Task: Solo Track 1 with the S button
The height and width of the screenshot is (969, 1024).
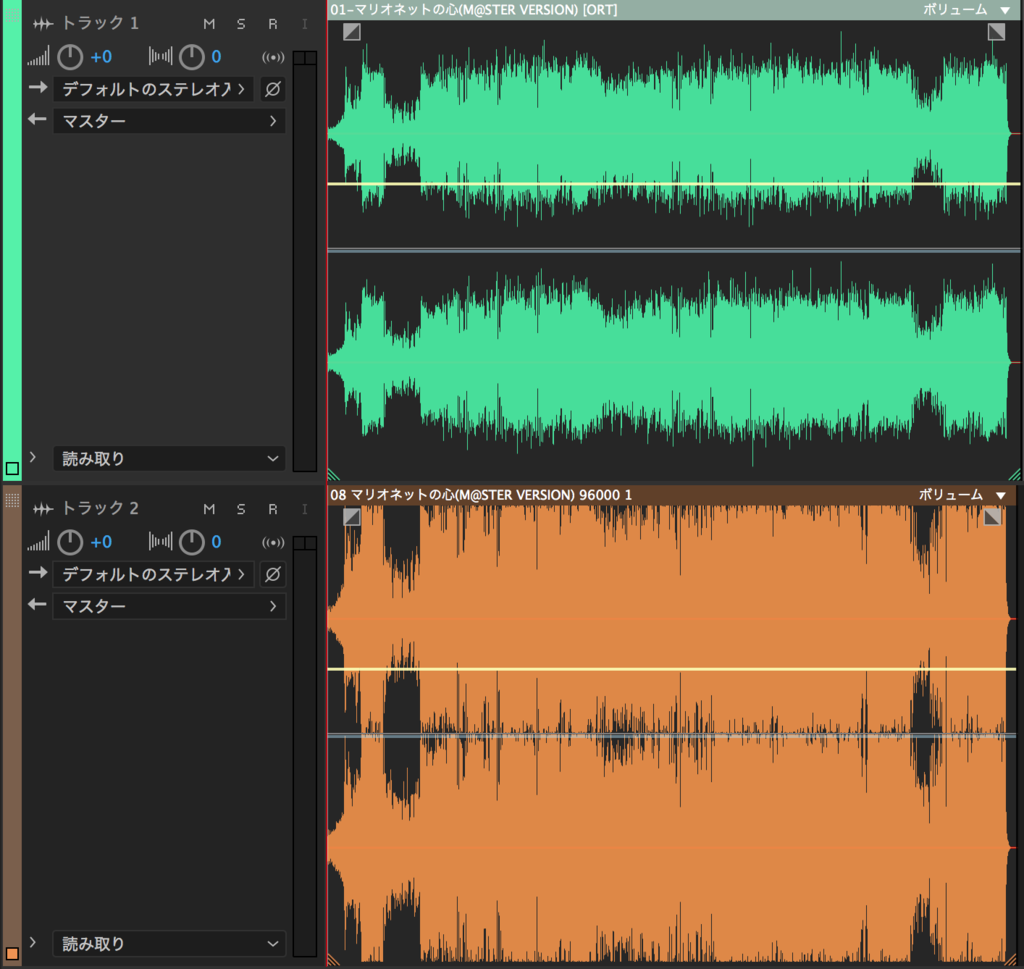Action: pos(241,24)
